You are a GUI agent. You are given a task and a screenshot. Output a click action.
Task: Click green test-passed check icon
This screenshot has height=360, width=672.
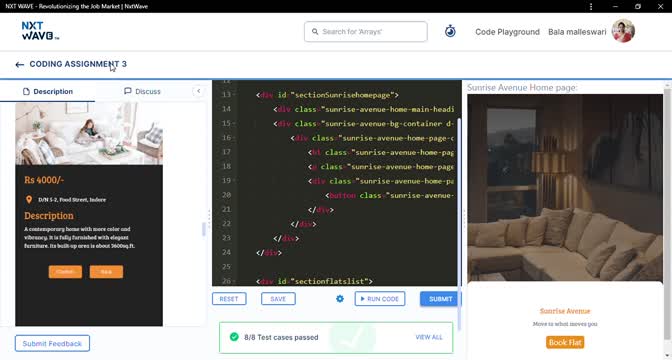coord(234,337)
